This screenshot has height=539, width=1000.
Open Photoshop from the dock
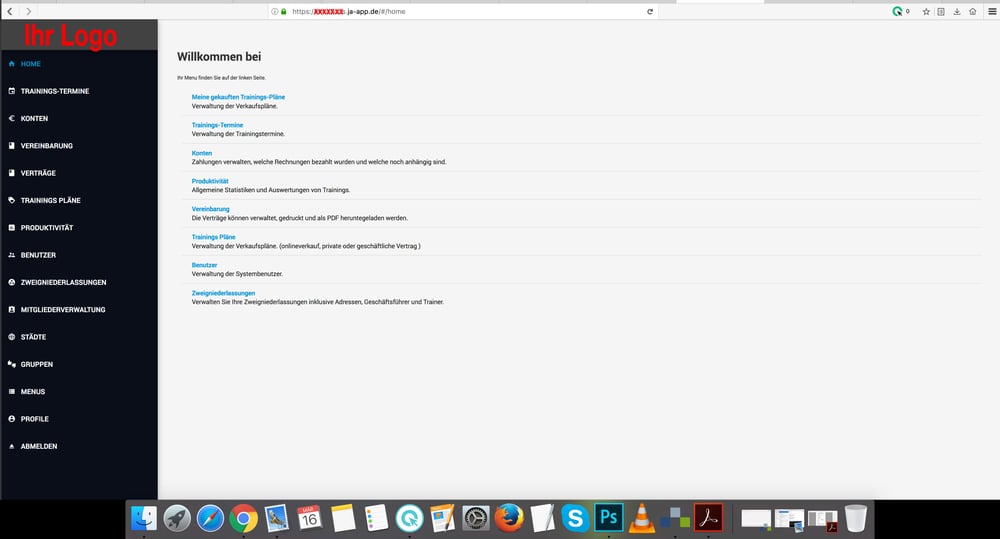coord(608,517)
